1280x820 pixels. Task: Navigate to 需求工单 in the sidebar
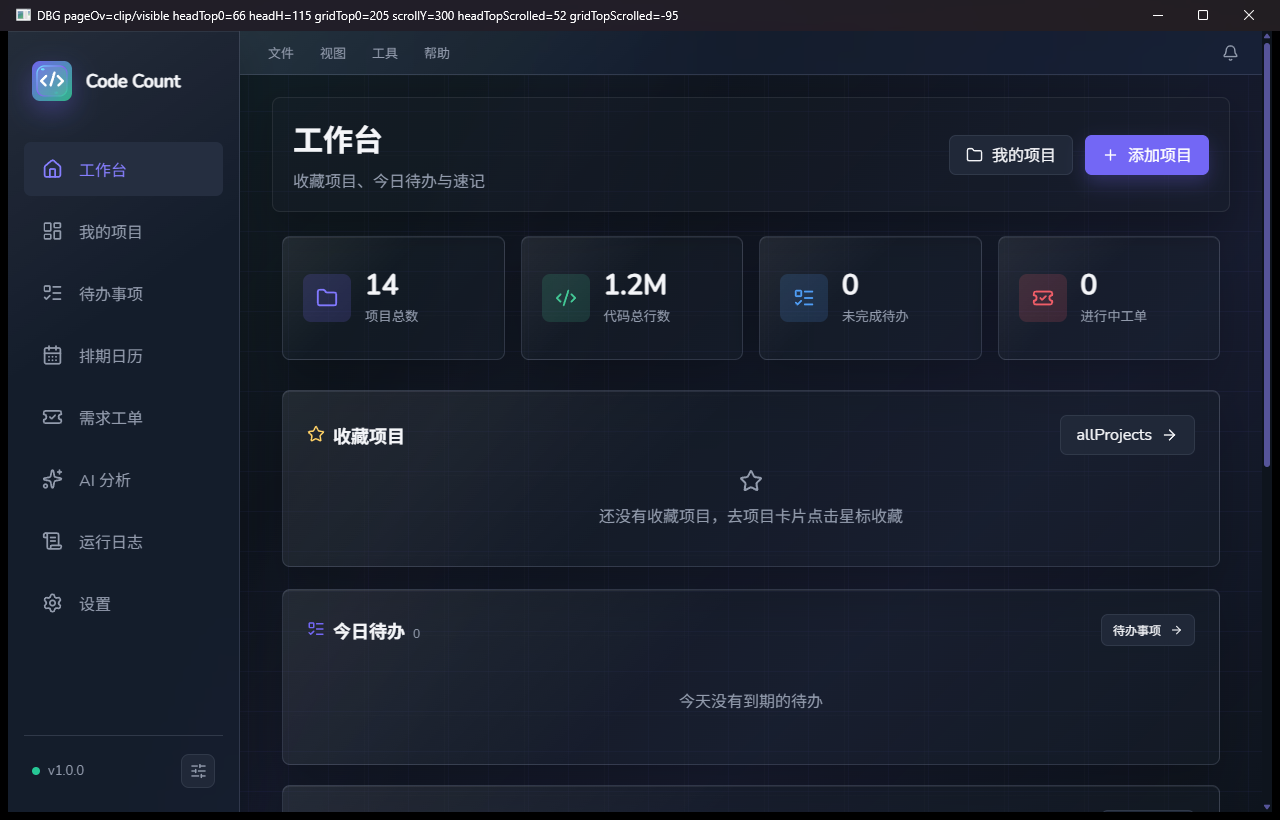[x=123, y=418]
